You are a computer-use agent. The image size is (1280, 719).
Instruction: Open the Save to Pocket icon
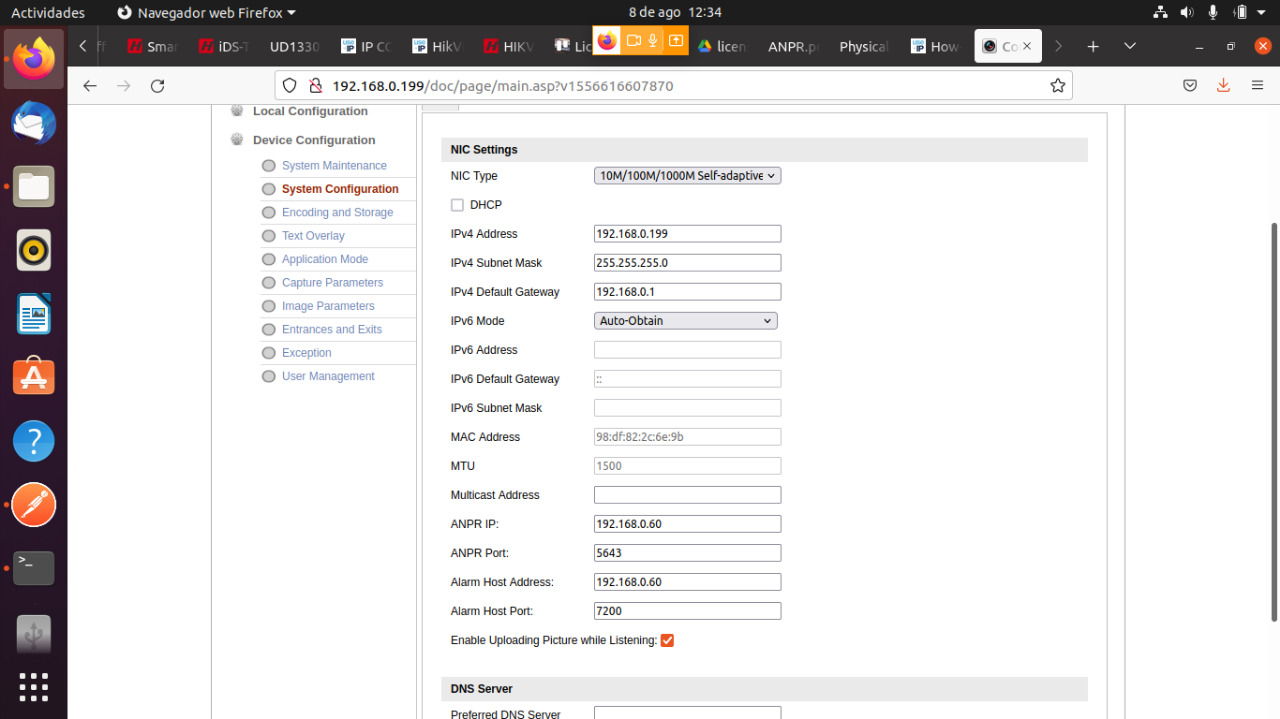click(1190, 86)
